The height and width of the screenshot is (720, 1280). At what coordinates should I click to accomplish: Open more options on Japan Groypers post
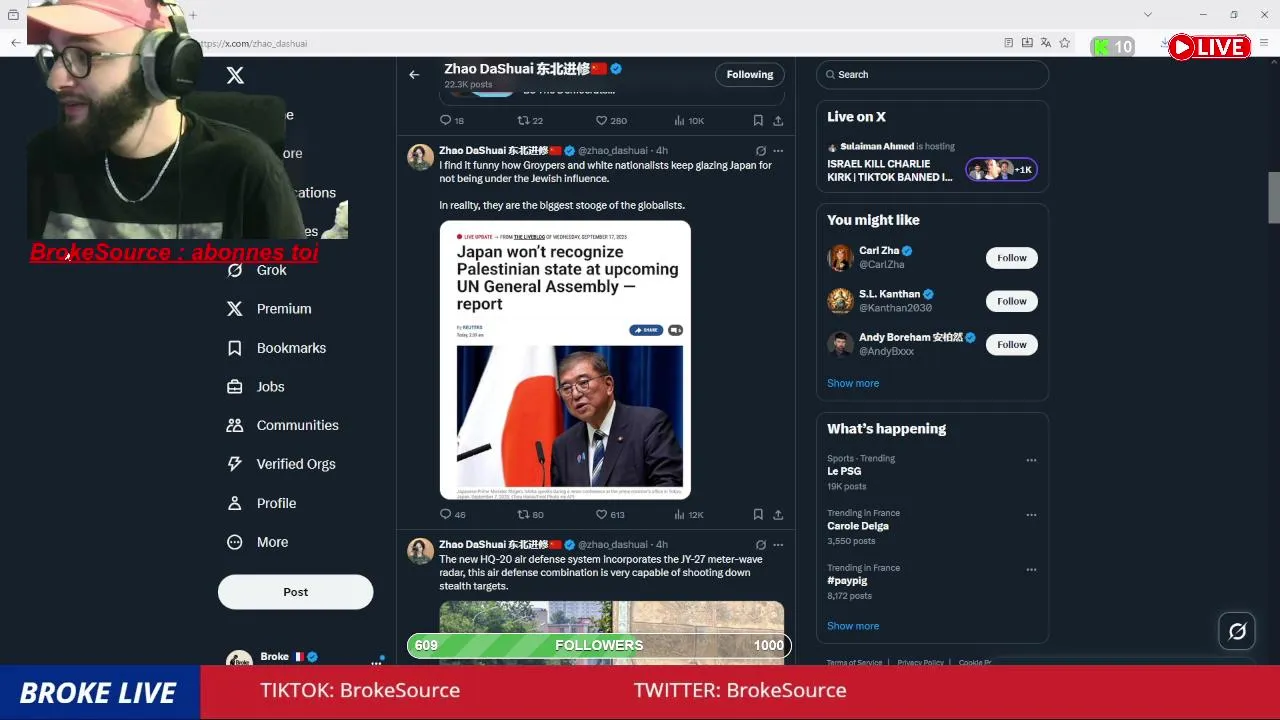(778, 151)
